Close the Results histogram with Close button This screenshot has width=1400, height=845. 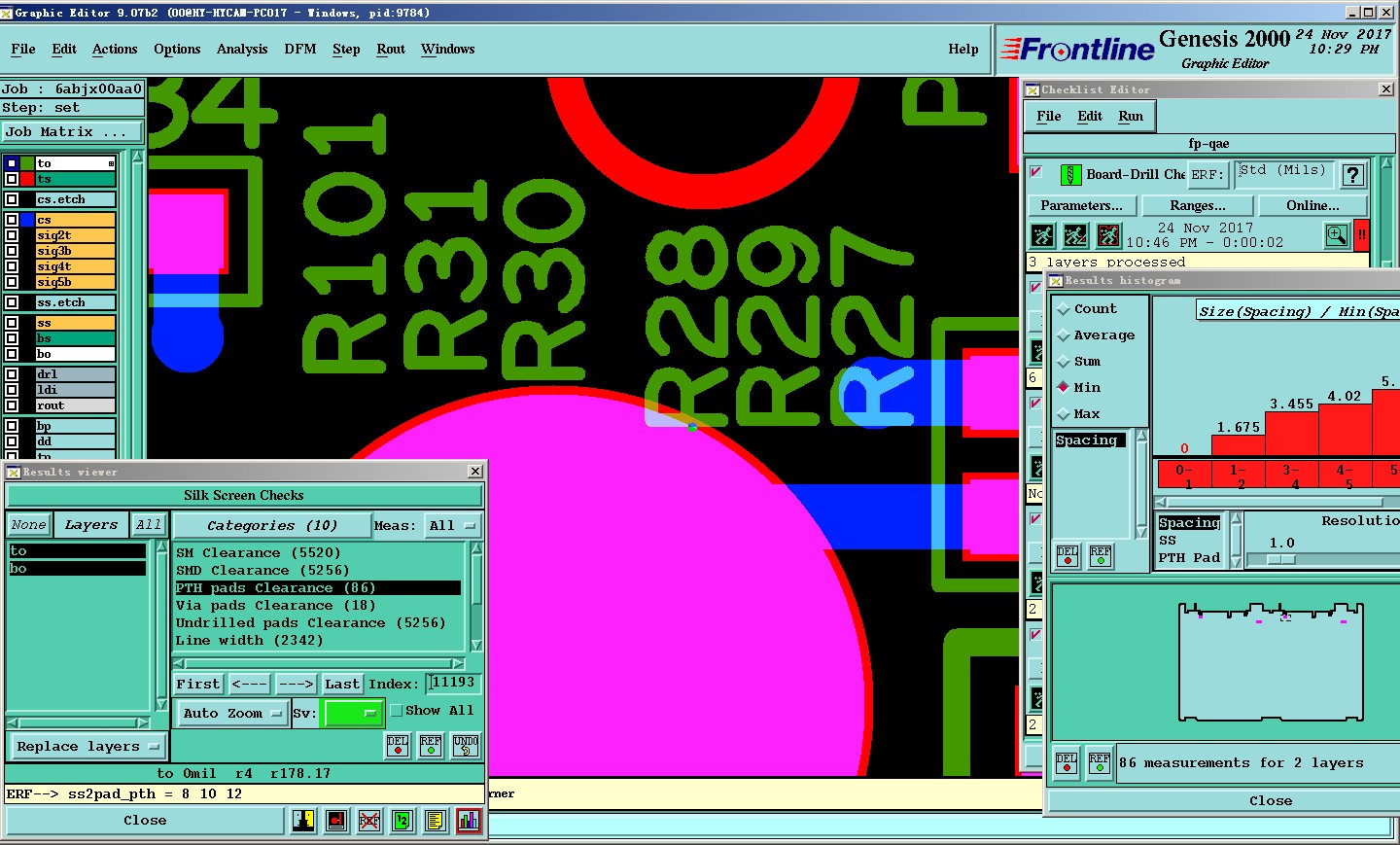pos(1271,801)
